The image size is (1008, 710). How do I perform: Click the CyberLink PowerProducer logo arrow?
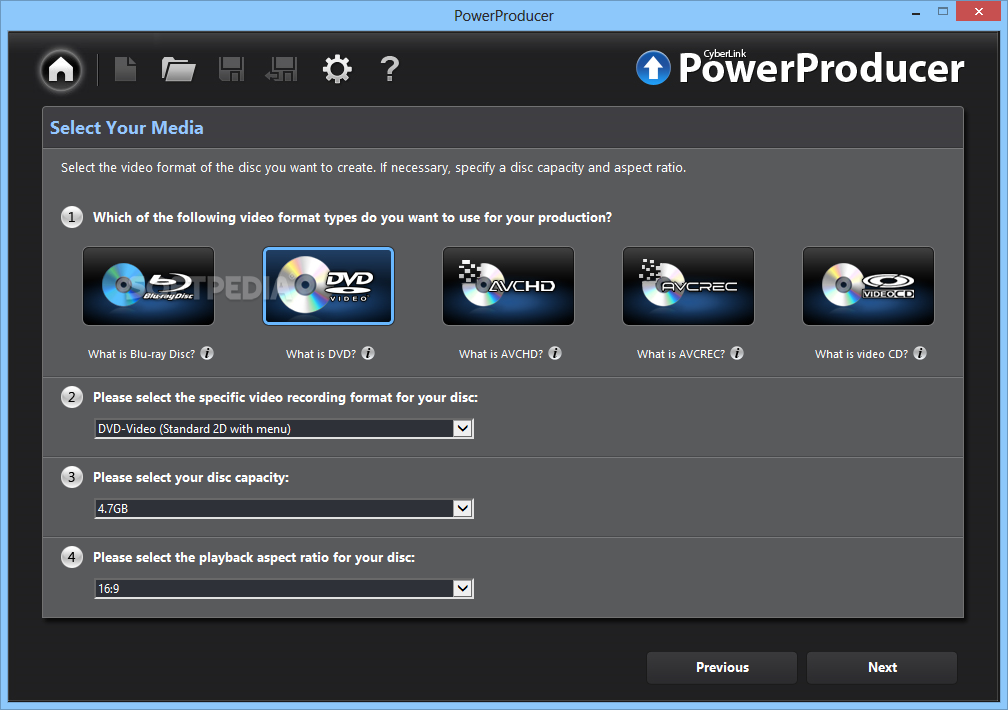653,68
